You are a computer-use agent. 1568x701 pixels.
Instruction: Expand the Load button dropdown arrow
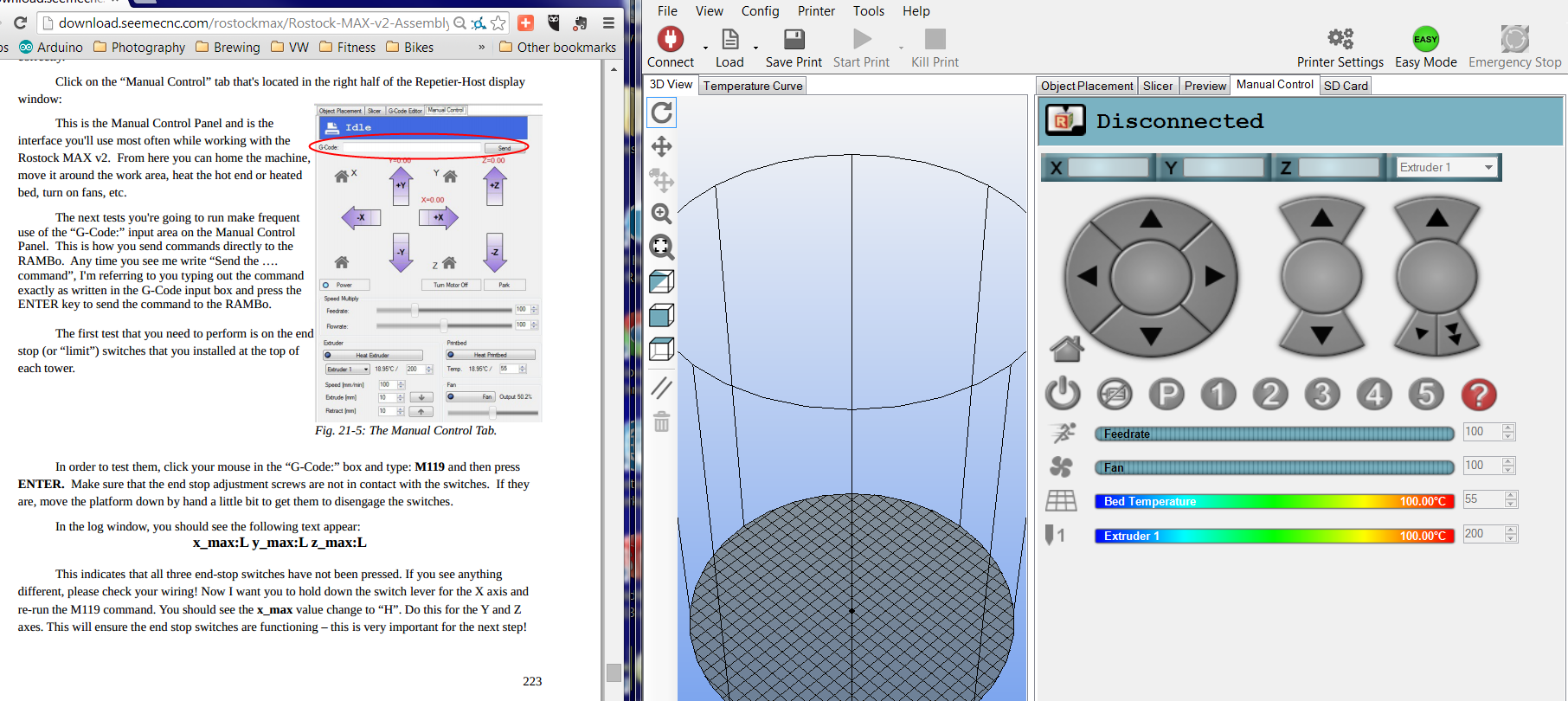point(755,48)
